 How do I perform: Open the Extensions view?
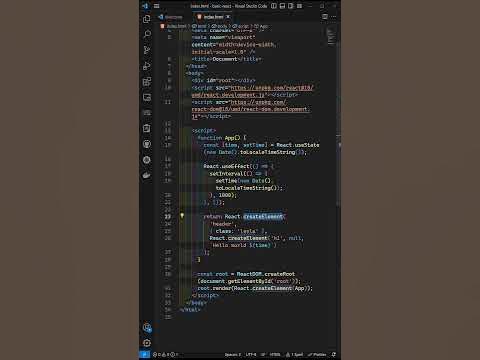click(x=147, y=81)
